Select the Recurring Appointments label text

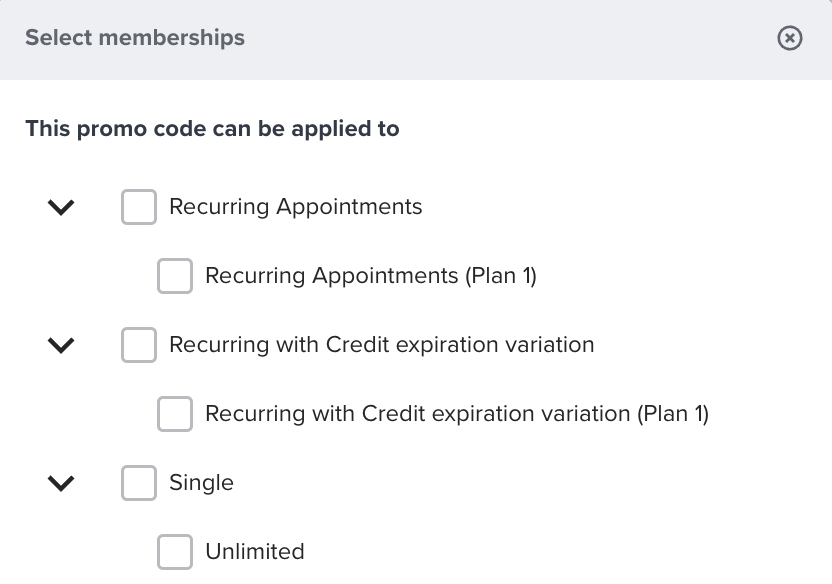(297, 207)
